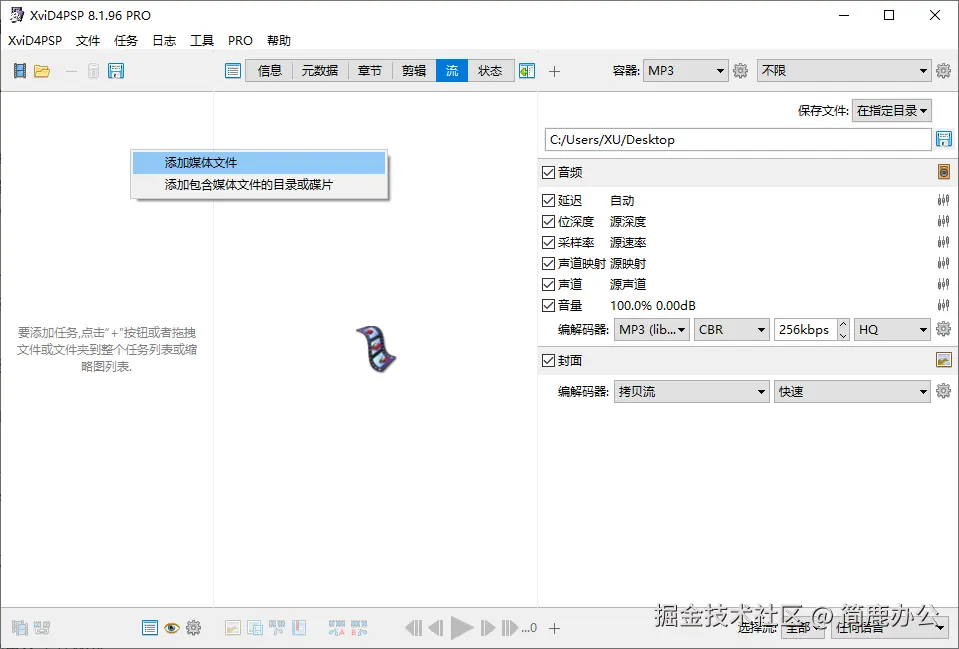
Task: Click the floppy disk save icon in top toolbar
Action: pyautogui.click(x=116, y=71)
